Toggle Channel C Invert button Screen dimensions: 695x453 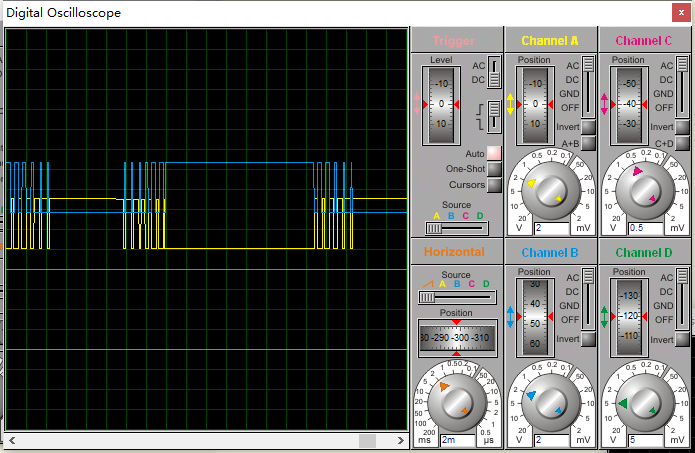[x=682, y=127]
